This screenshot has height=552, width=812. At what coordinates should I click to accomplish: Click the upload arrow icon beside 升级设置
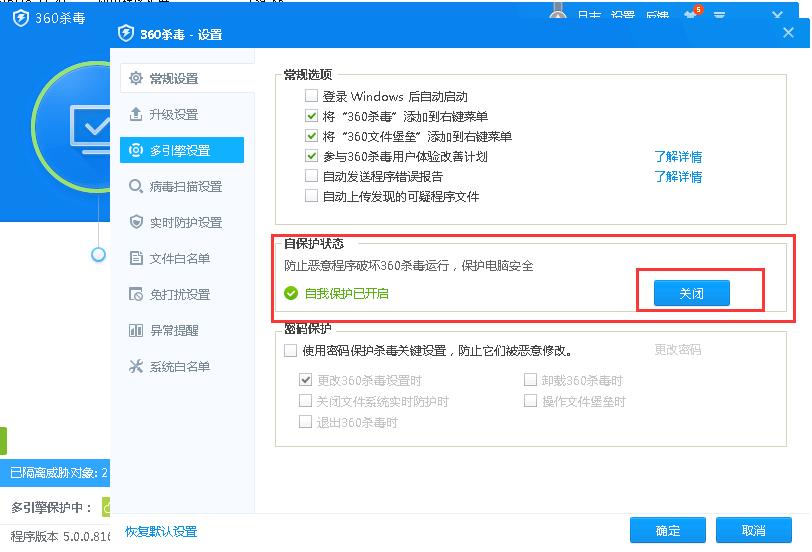[x=136, y=114]
